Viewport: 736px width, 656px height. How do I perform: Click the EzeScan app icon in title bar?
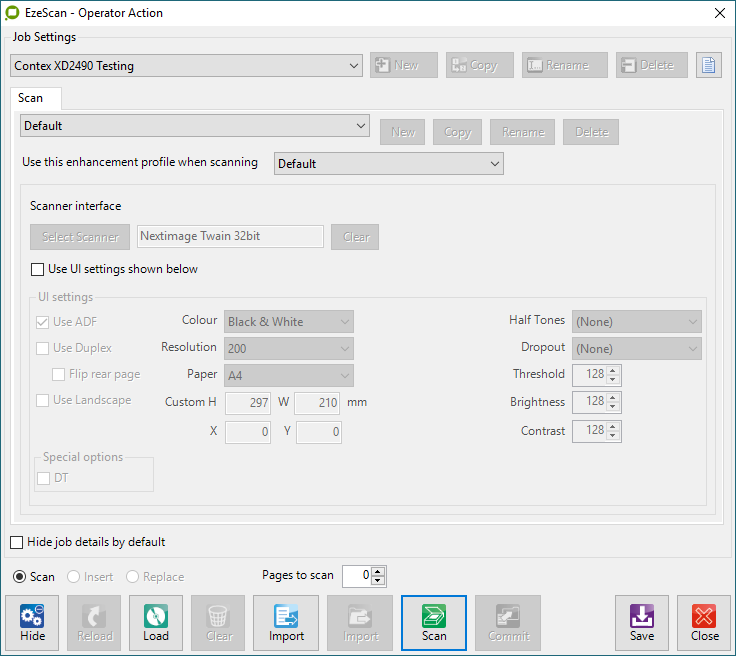[12, 13]
